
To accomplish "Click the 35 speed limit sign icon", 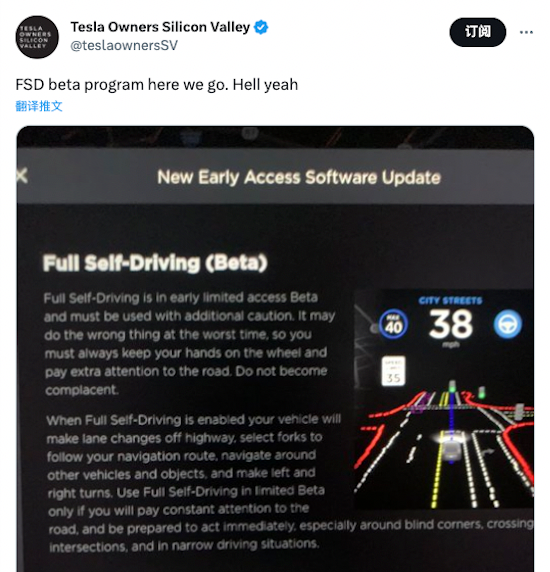I will (x=394, y=371).
